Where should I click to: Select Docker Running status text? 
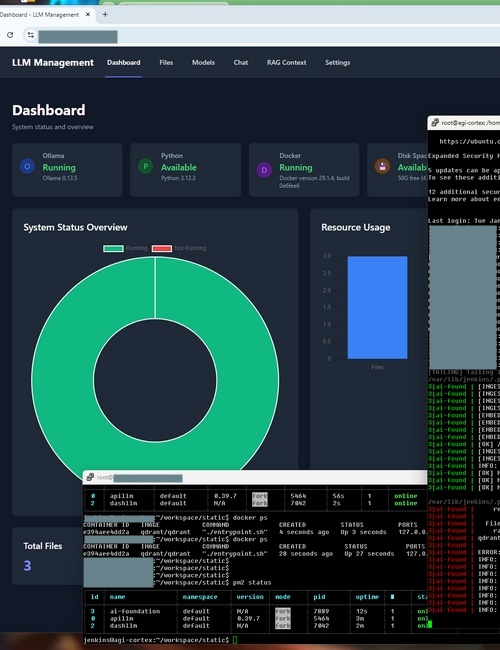pyautogui.click(x=296, y=167)
